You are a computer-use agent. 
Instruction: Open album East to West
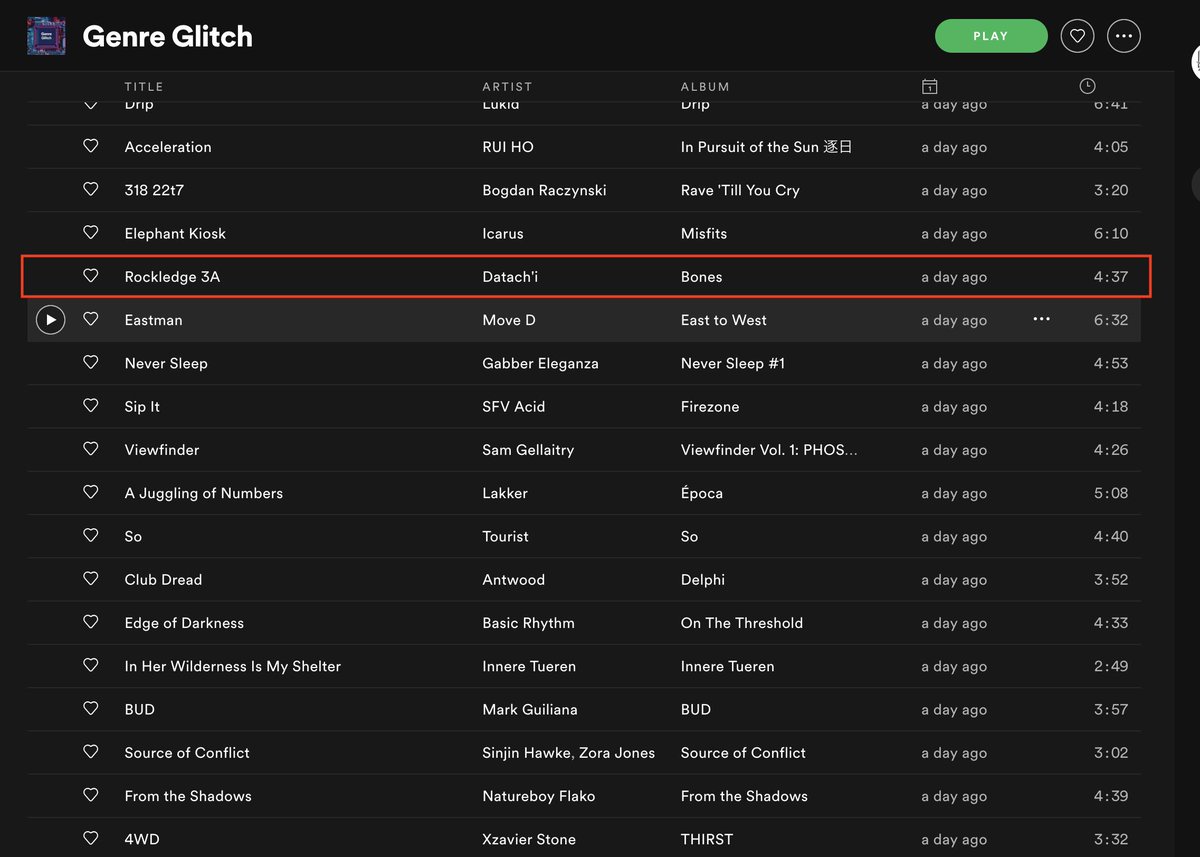724,320
